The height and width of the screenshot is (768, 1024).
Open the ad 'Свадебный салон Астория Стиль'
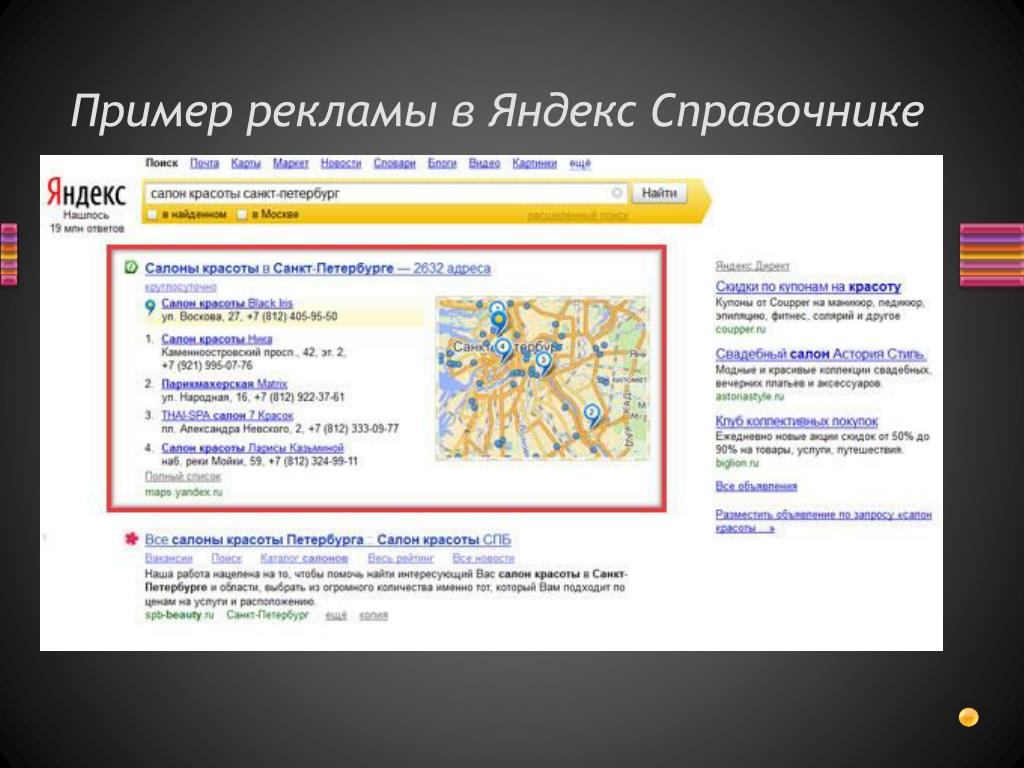click(821, 354)
